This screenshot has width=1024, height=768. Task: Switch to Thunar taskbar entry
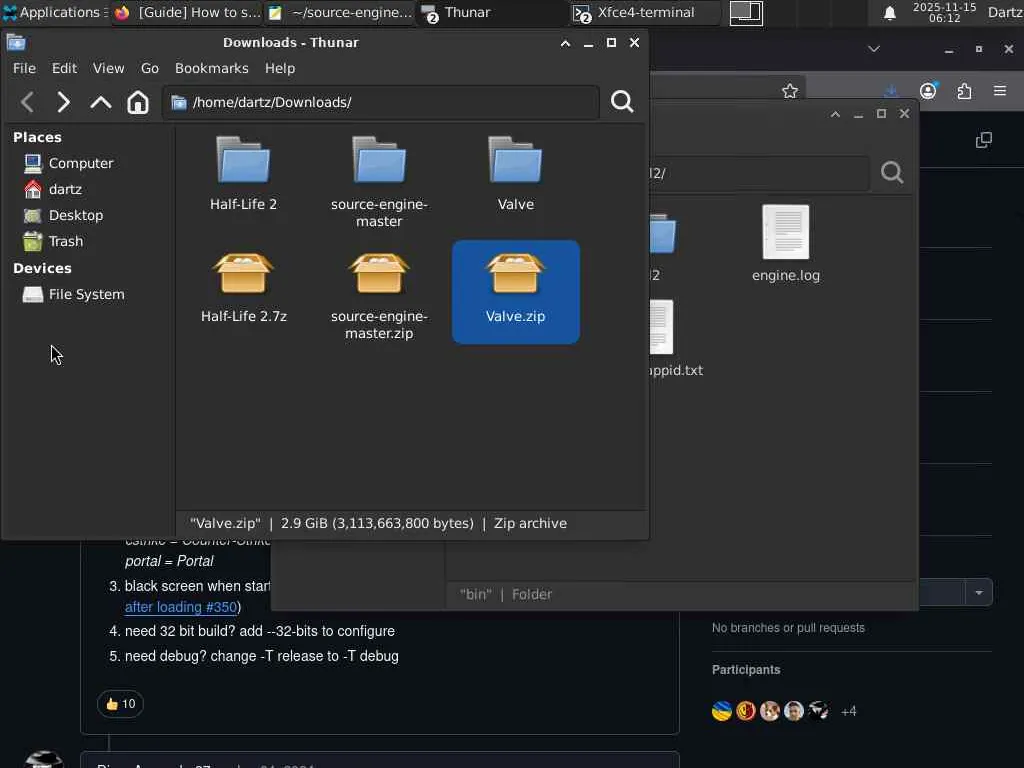(x=493, y=12)
